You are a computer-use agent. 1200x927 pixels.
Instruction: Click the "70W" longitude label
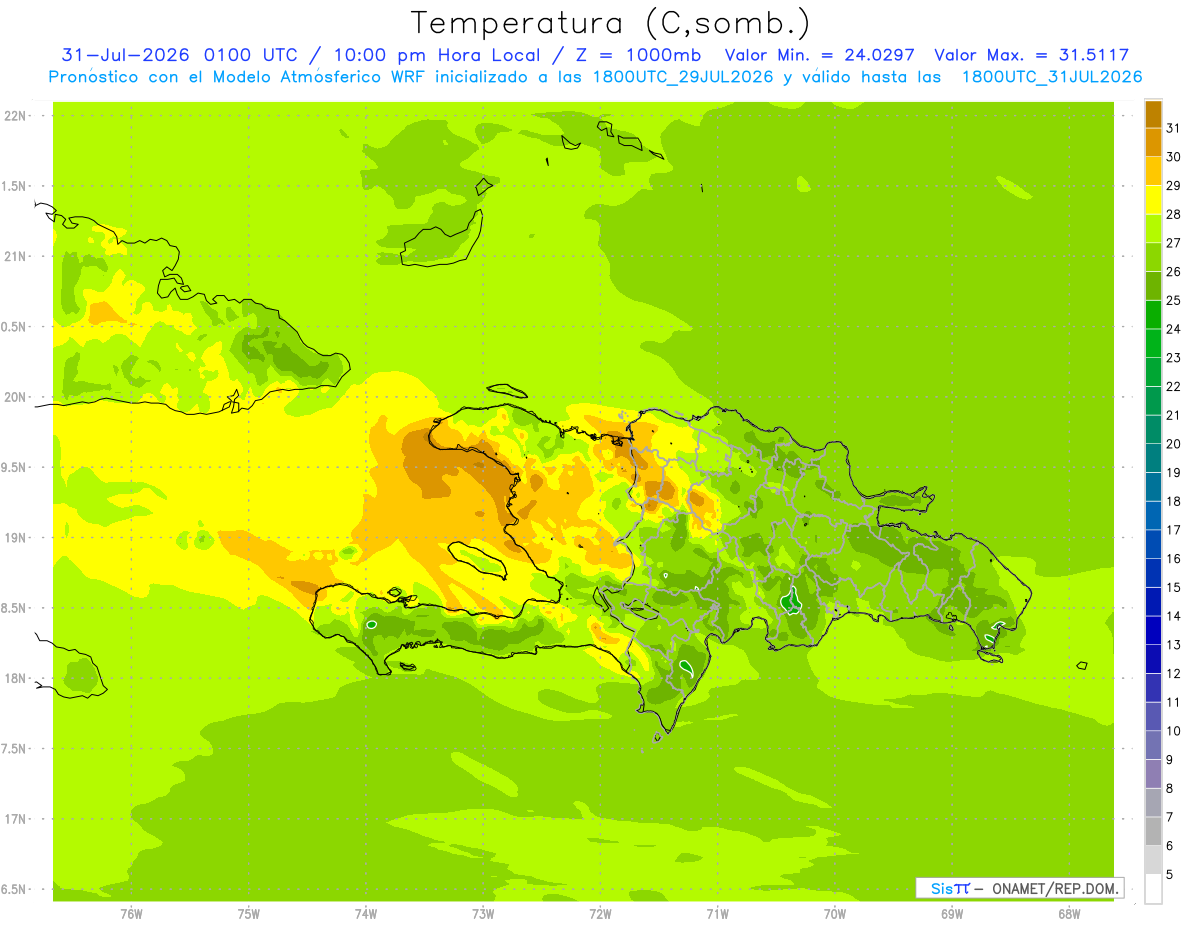[835, 914]
